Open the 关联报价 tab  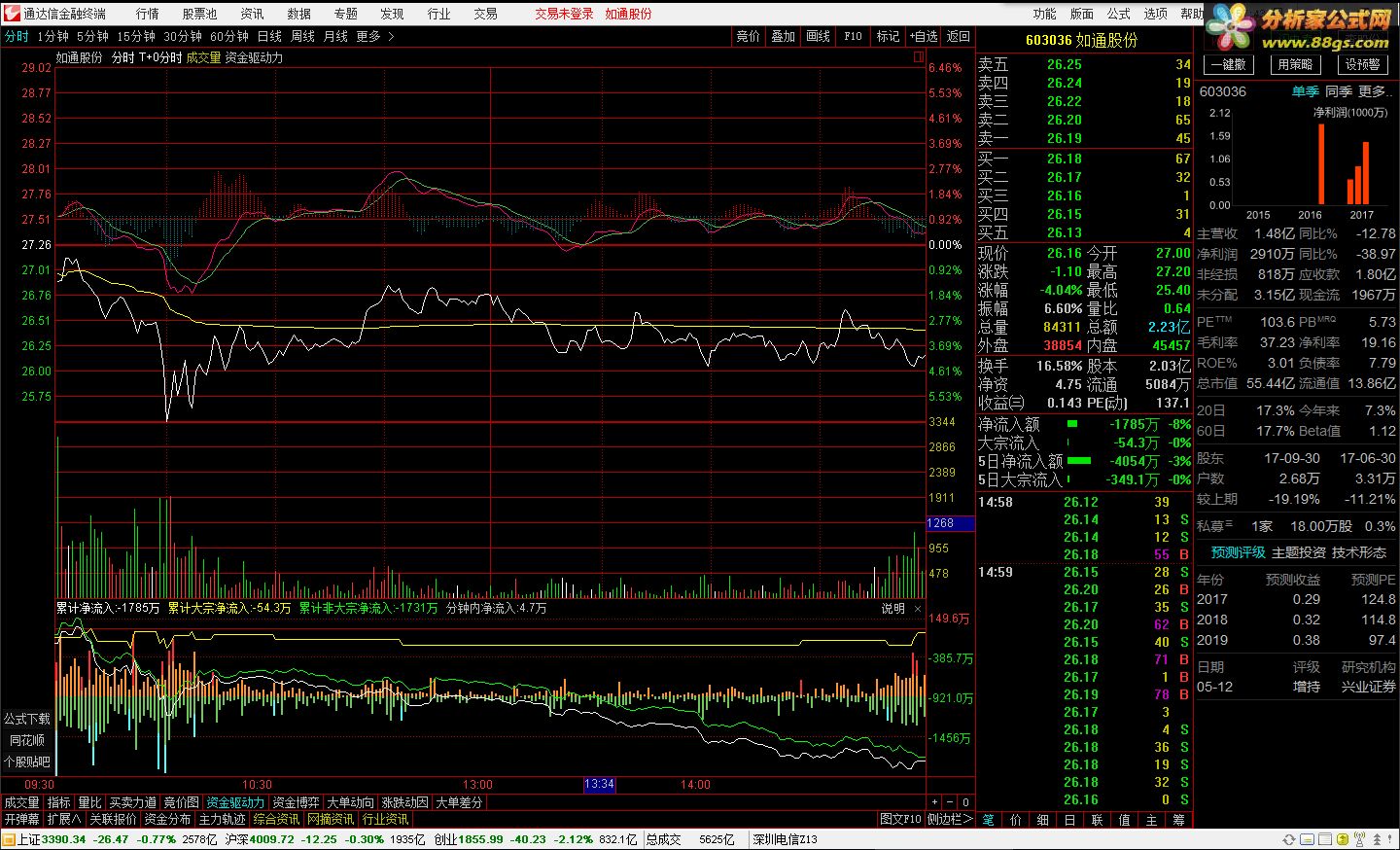(113, 819)
